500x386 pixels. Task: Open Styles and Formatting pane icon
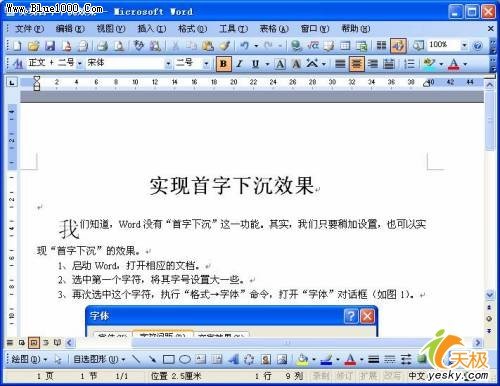[x=17, y=63]
